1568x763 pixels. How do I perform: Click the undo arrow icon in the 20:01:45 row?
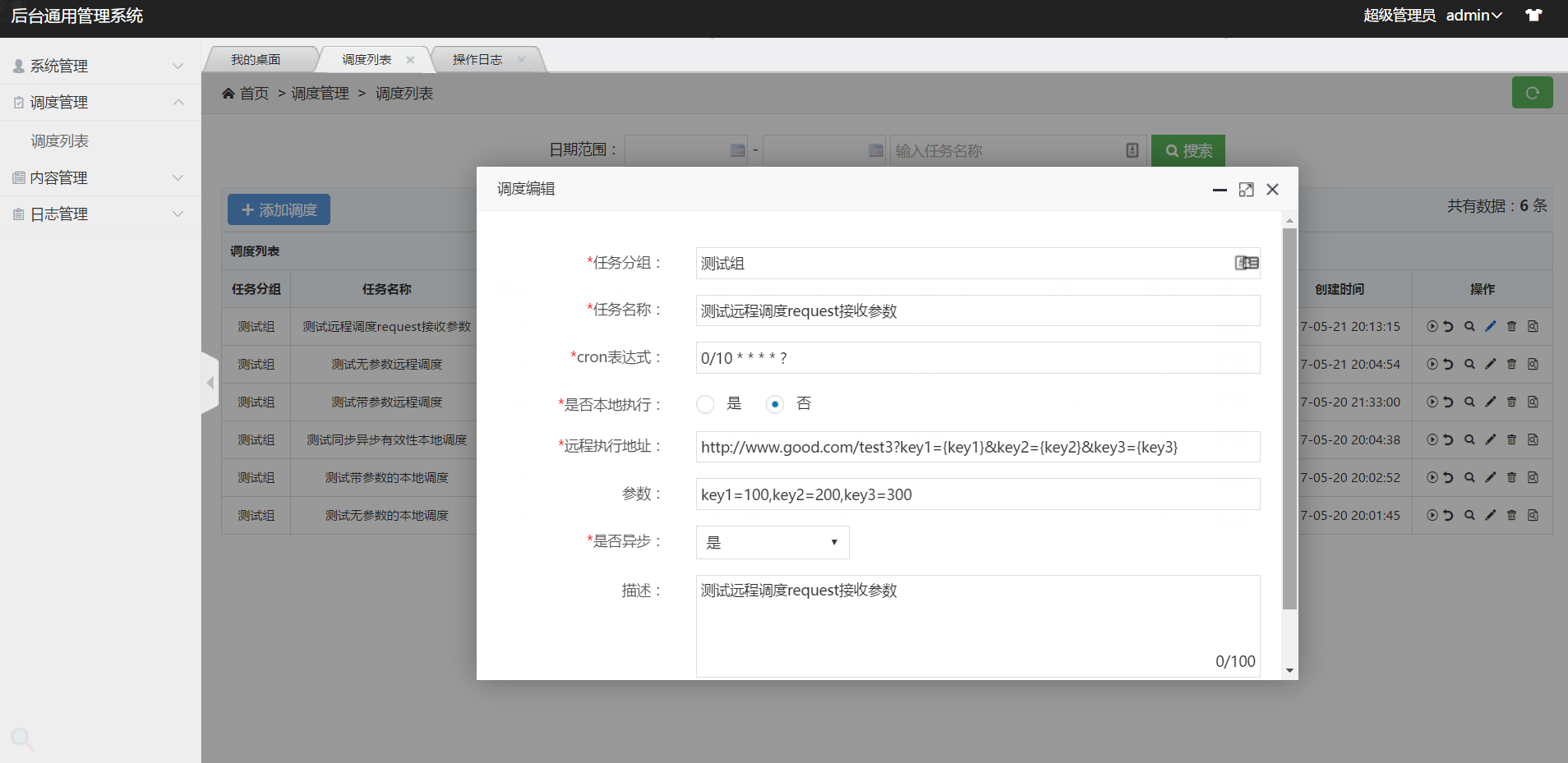pyautogui.click(x=1448, y=515)
